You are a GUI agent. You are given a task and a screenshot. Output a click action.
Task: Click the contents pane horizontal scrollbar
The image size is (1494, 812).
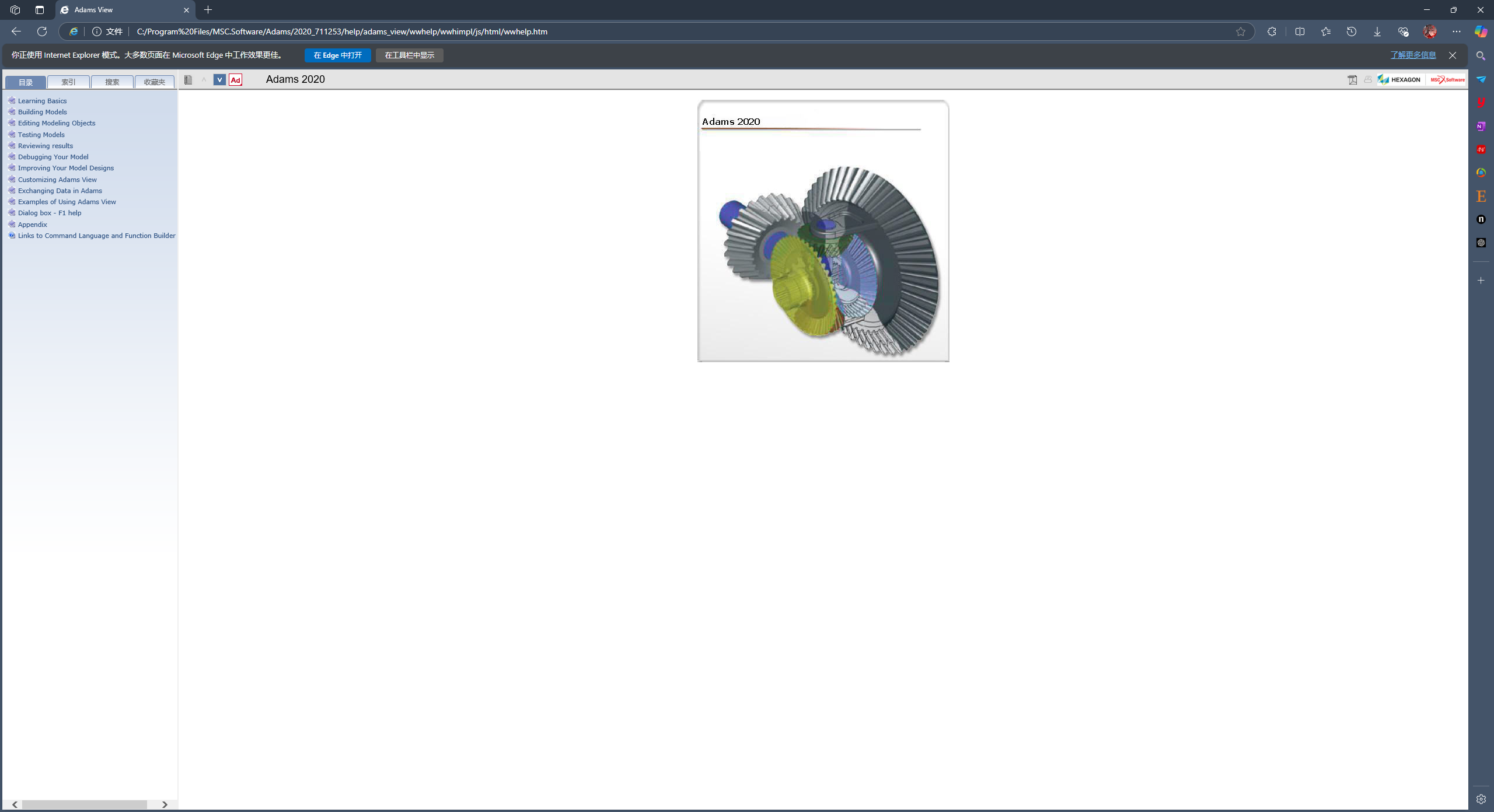pos(85,804)
